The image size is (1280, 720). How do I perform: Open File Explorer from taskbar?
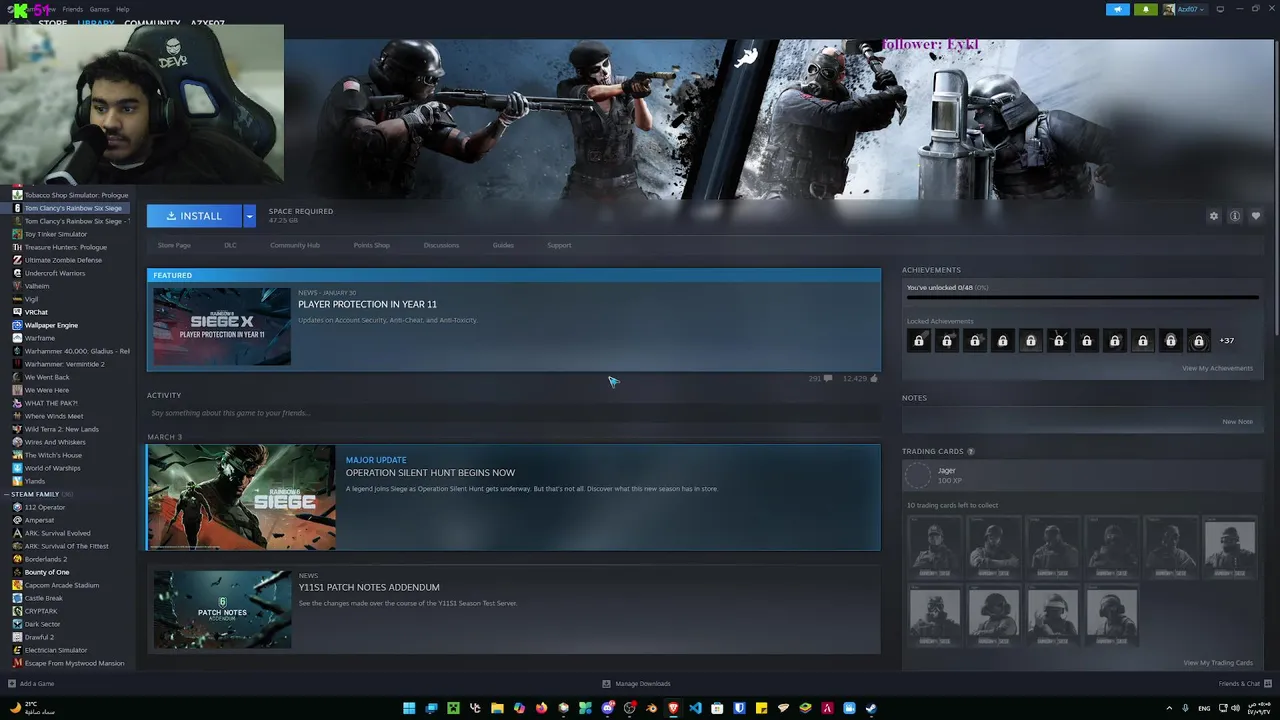497,708
